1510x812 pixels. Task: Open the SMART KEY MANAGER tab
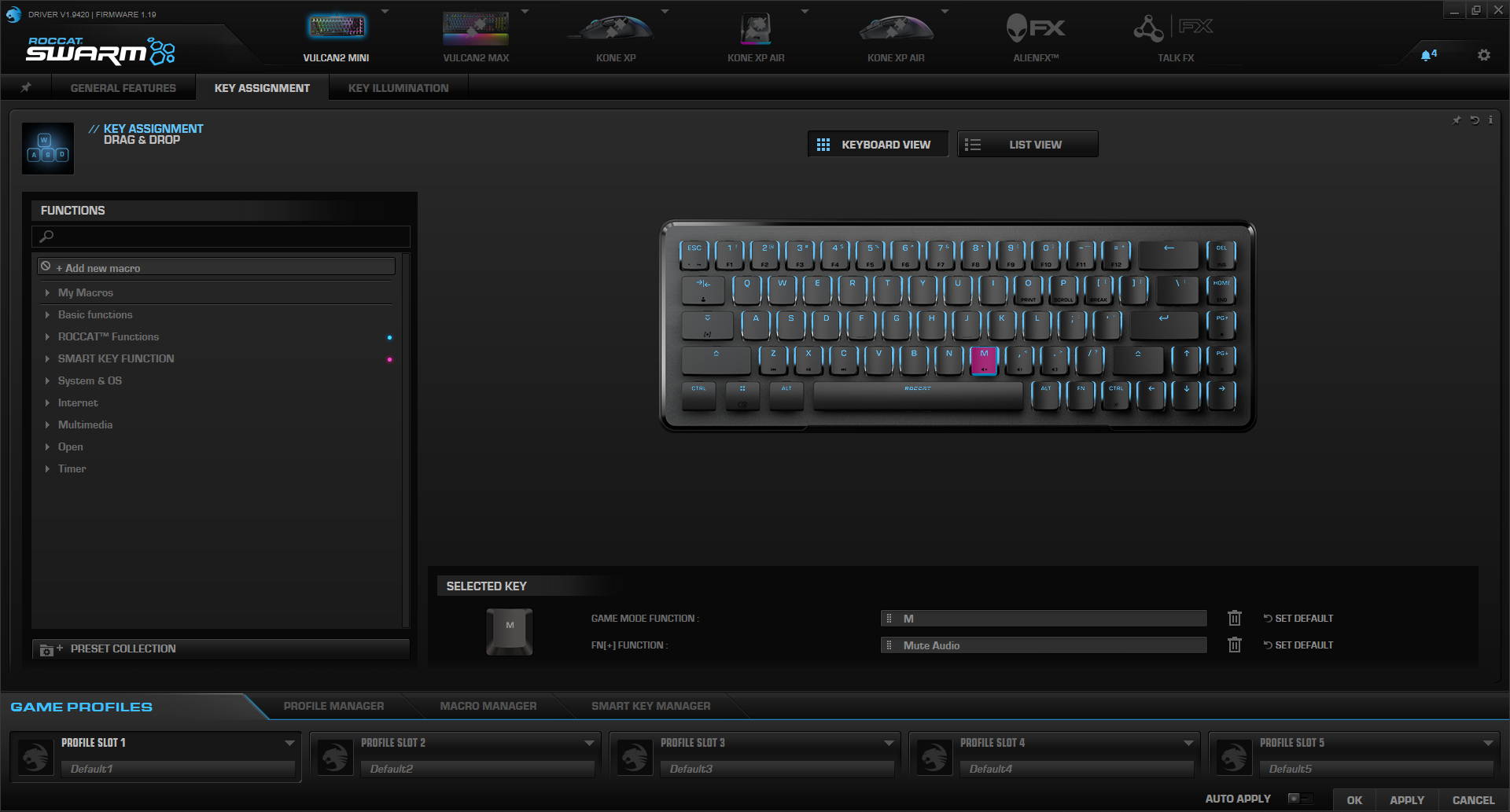pyautogui.click(x=651, y=706)
